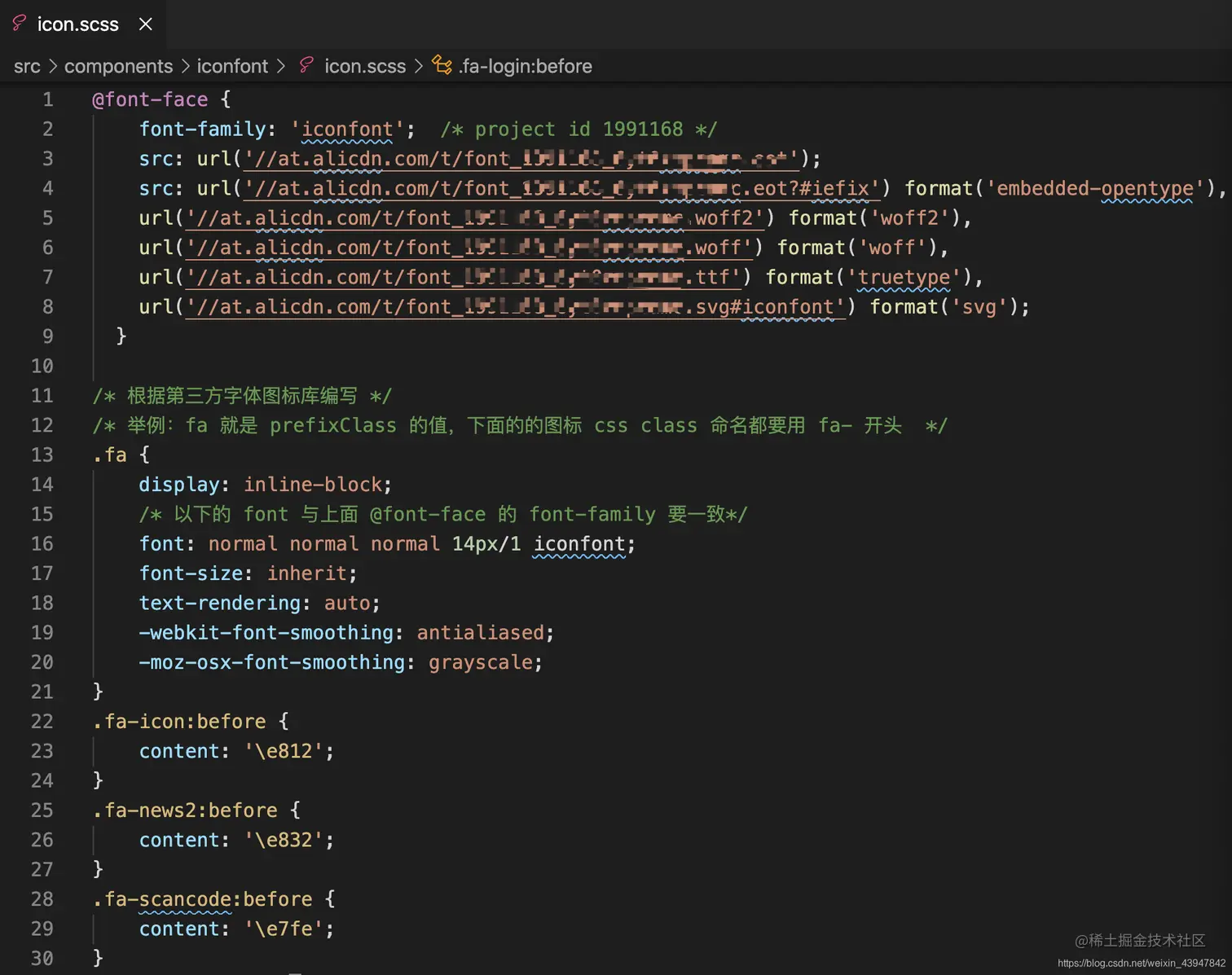This screenshot has width=1232, height=975.
Task: Click display: inline-block declaration
Action: [266, 485]
